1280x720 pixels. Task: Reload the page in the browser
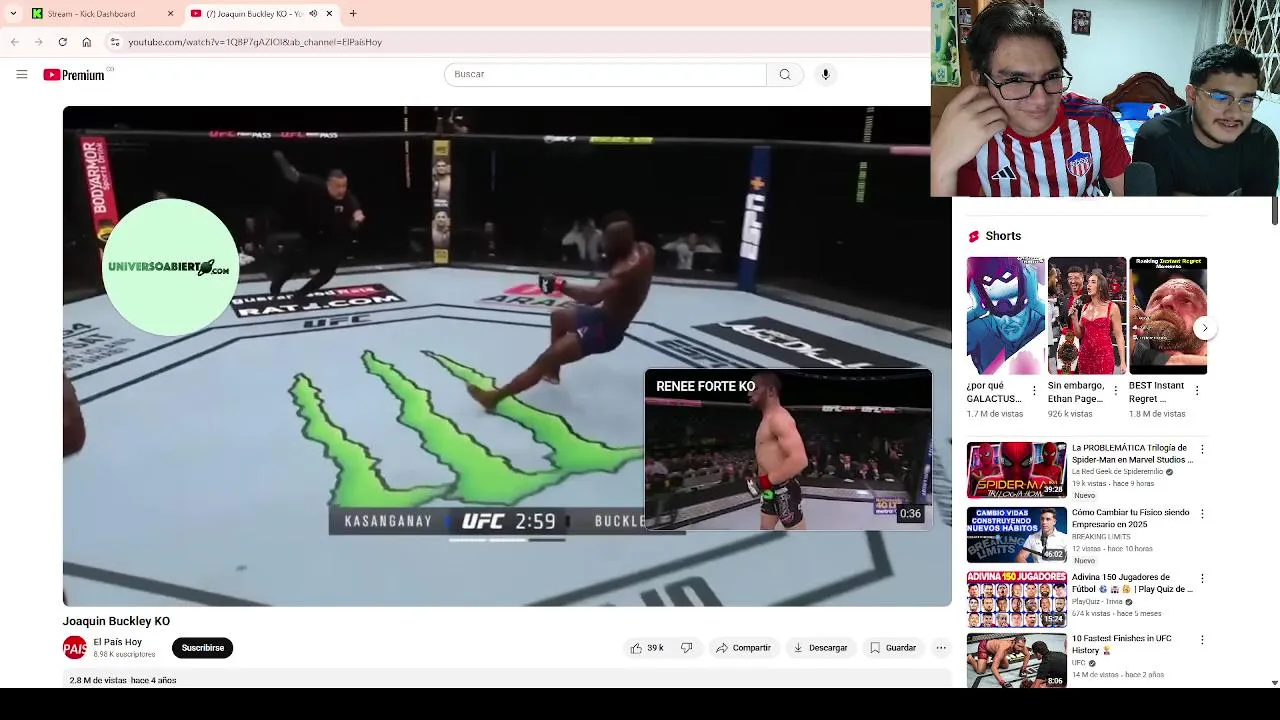point(62,42)
